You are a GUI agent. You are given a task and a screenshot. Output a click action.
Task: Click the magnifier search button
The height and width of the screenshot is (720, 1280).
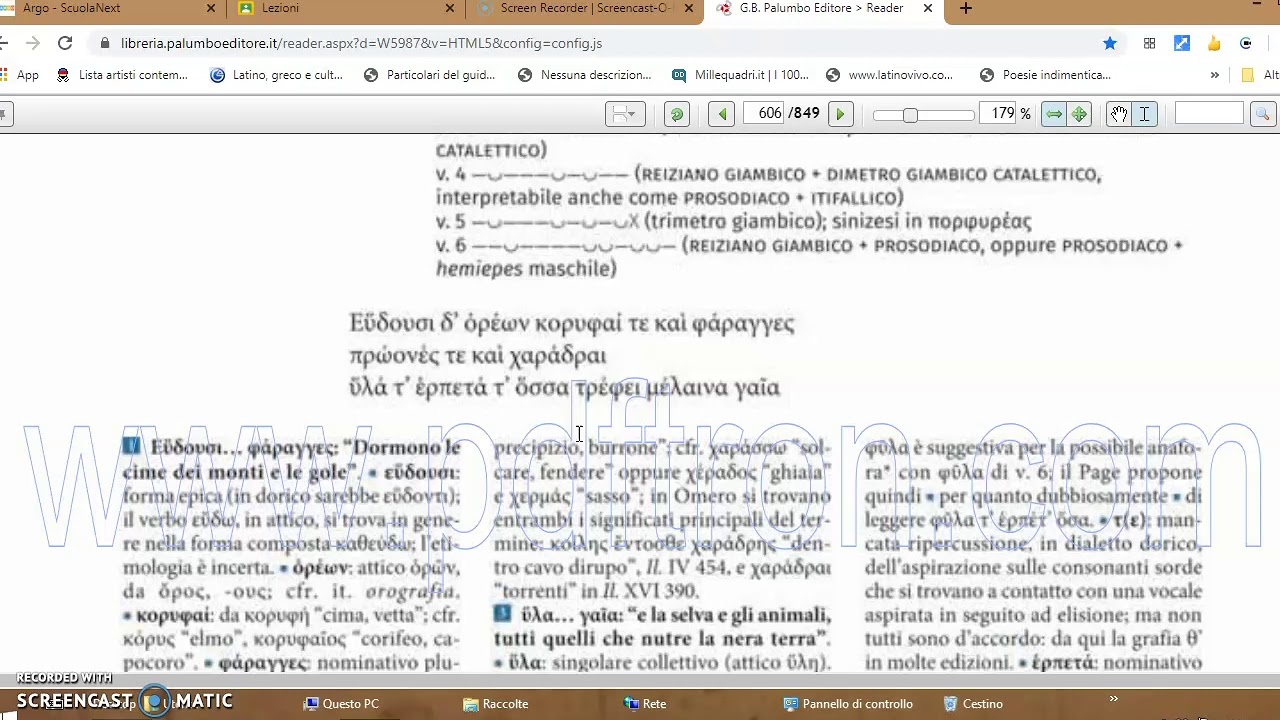tap(1262, 114)
